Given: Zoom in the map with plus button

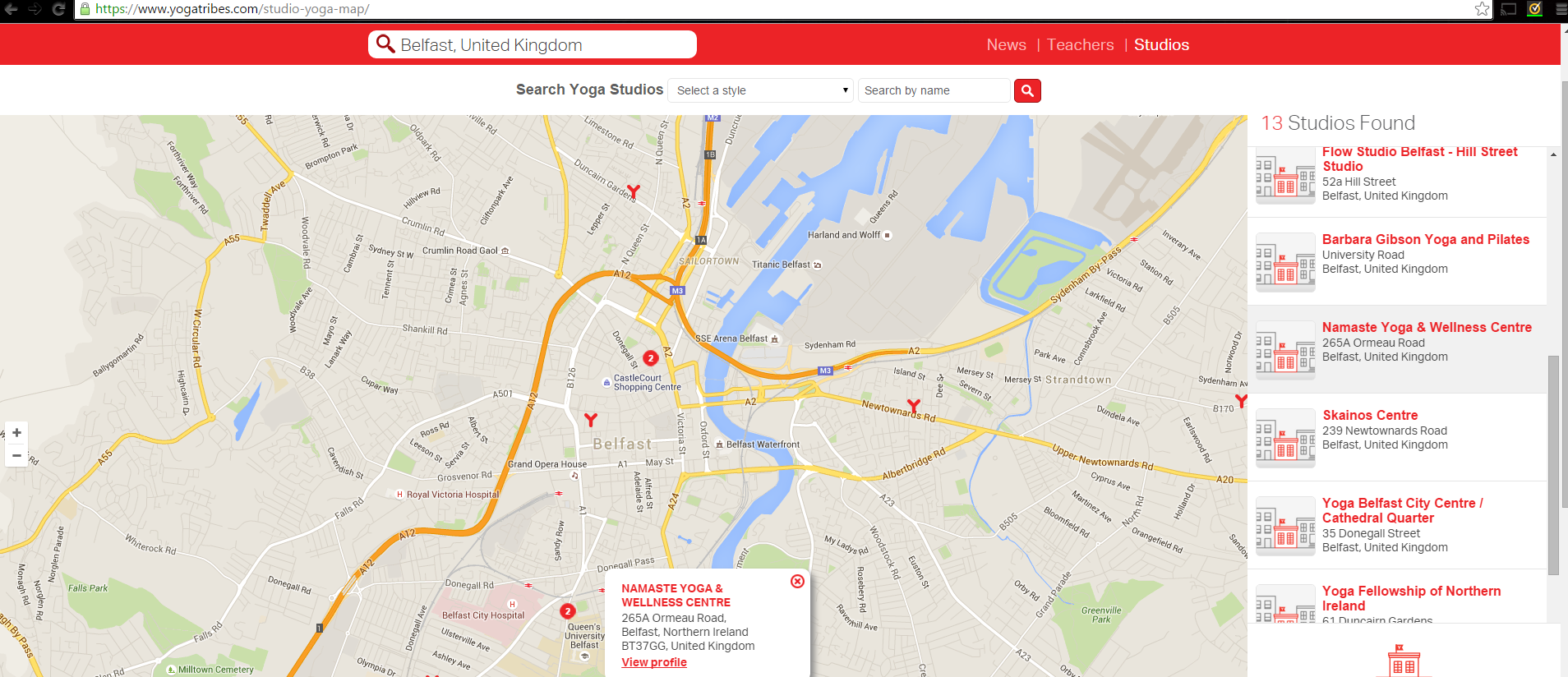Looking at the screenshot, I should pos(16,432).
